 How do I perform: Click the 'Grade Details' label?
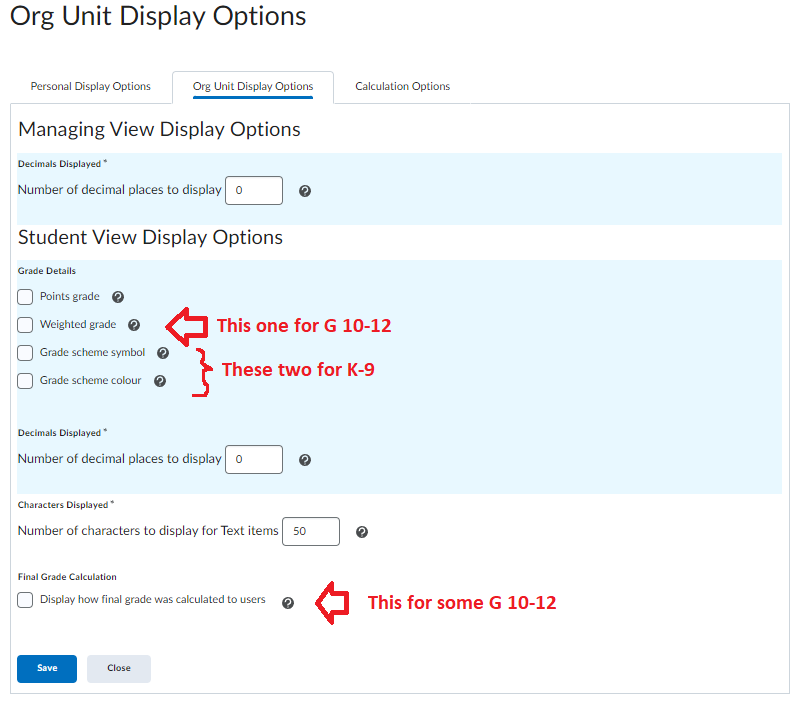(47, 271)
